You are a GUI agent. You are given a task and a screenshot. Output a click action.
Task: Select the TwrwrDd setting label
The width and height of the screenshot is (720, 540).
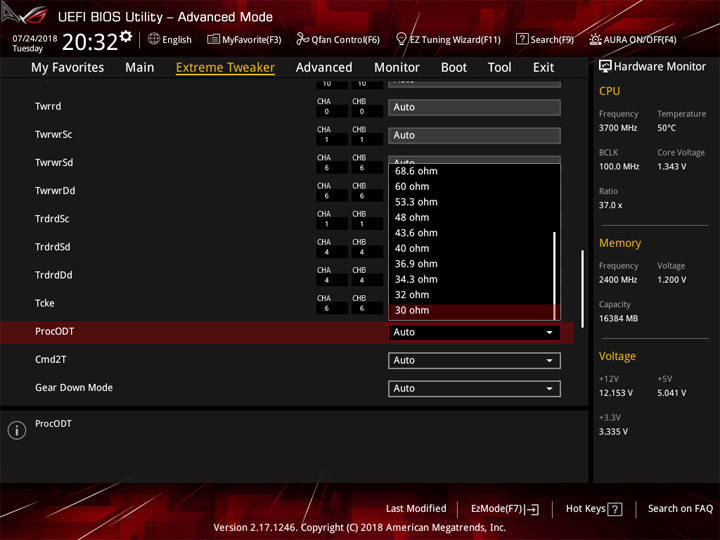[x=55, y=191]
